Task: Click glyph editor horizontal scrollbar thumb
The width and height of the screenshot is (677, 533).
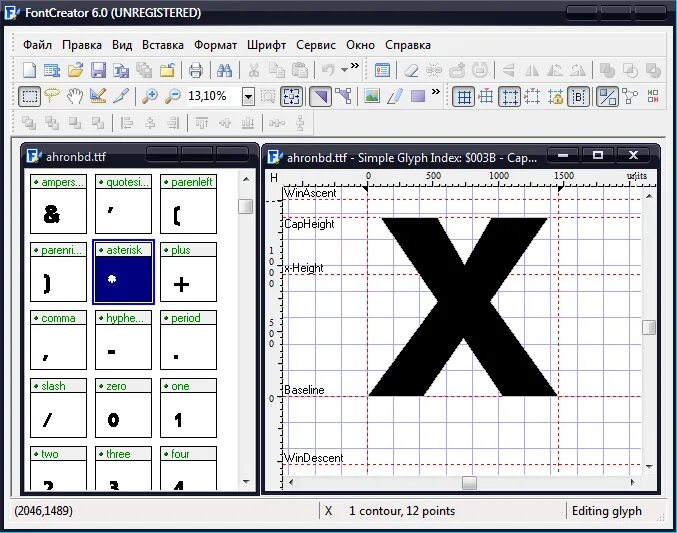Action: click(x=469, y=482)
